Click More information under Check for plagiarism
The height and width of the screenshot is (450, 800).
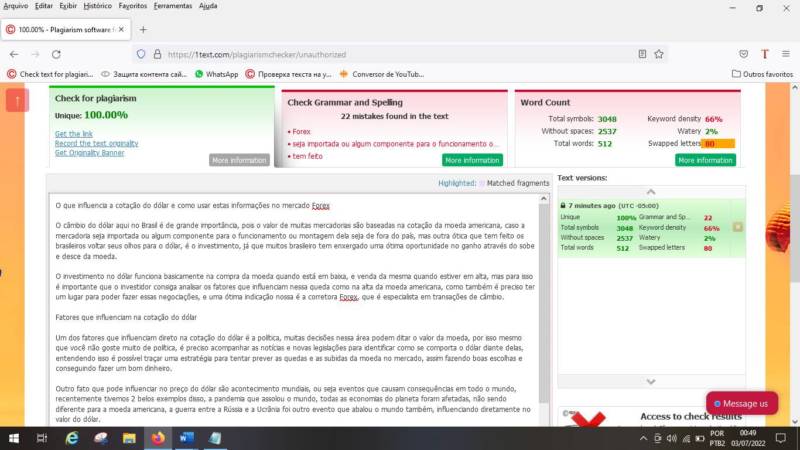[239, 160]
